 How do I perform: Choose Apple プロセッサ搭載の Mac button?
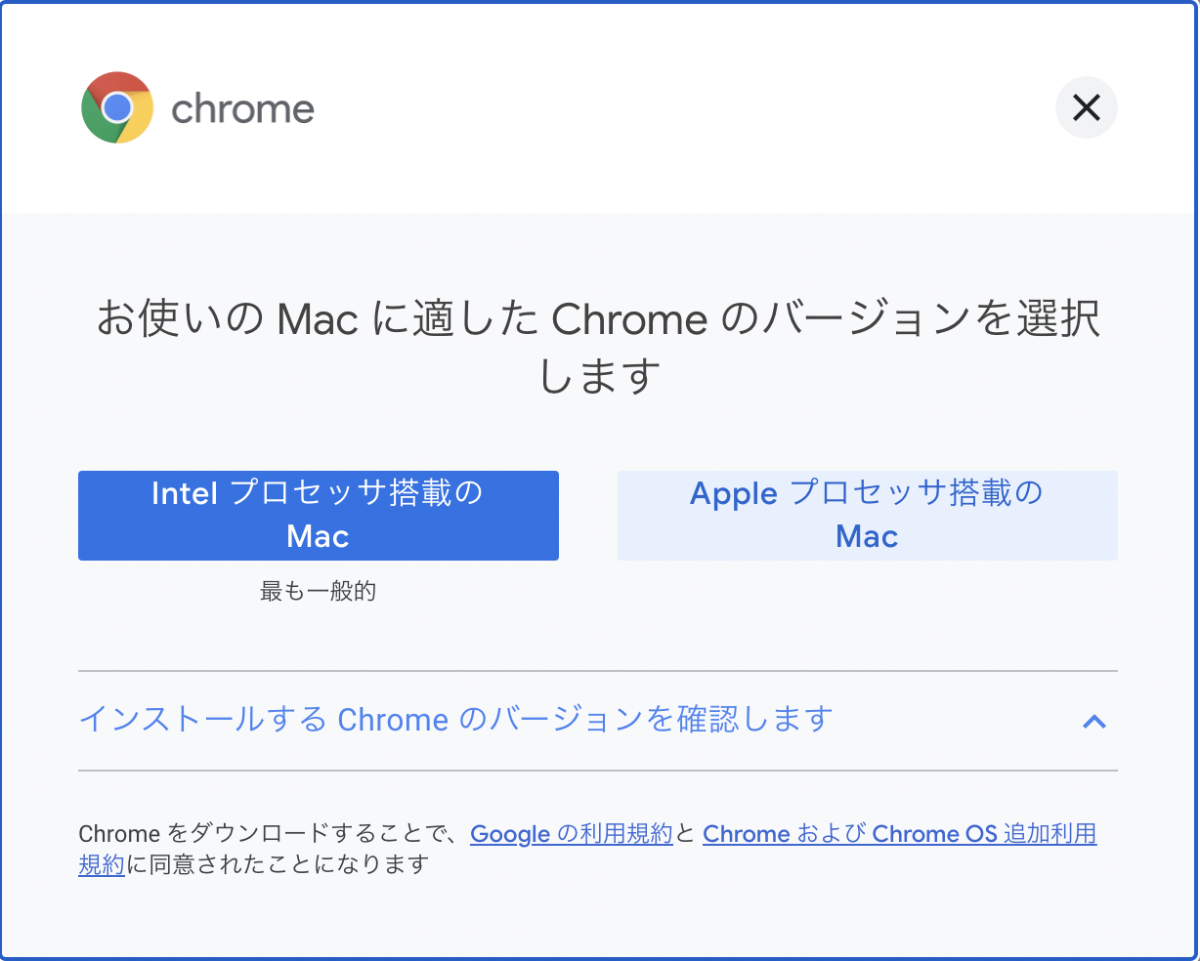pyautogui.click(x=867, y=515)
